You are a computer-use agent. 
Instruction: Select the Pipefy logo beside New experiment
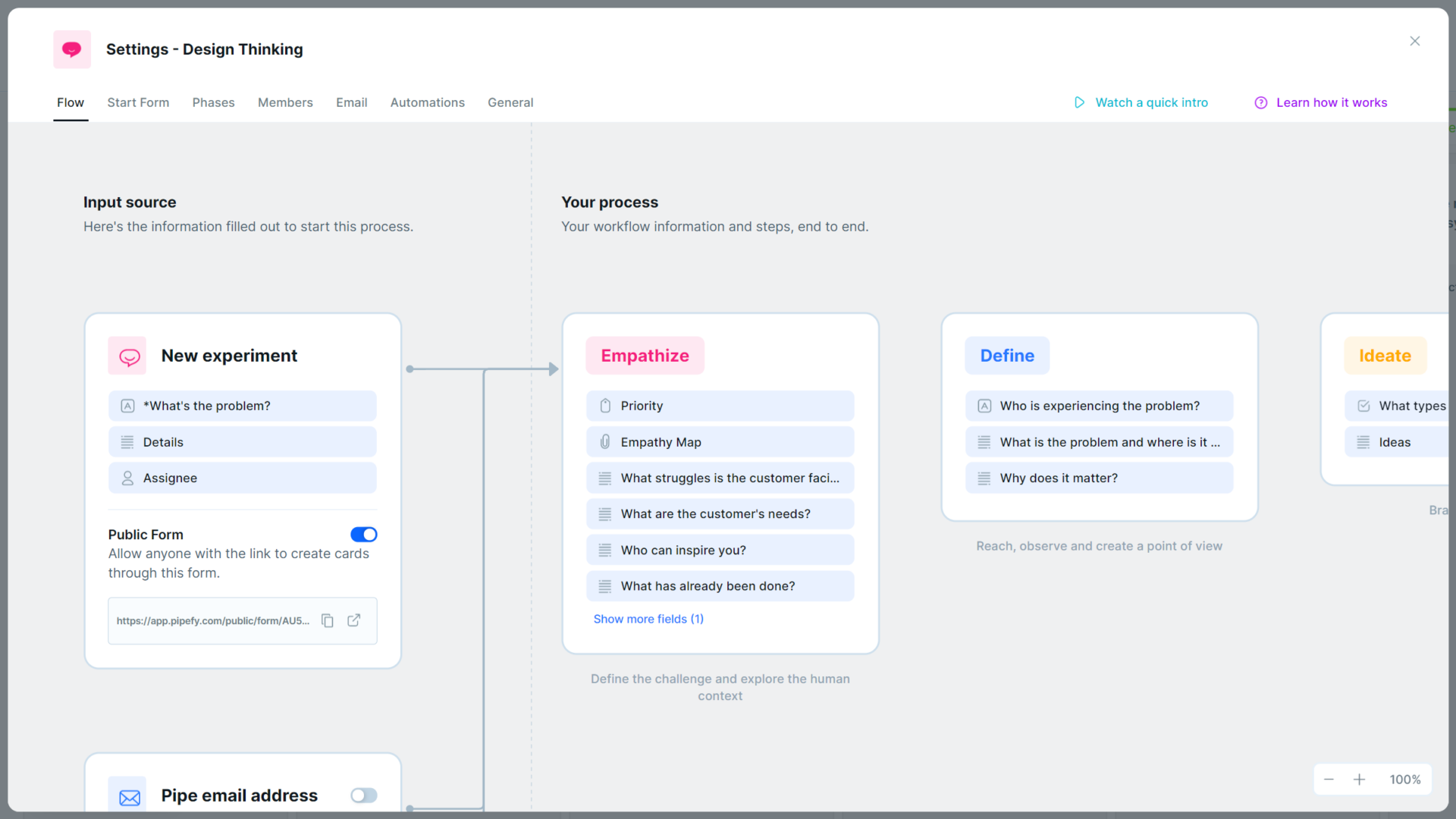pos(127,356)
